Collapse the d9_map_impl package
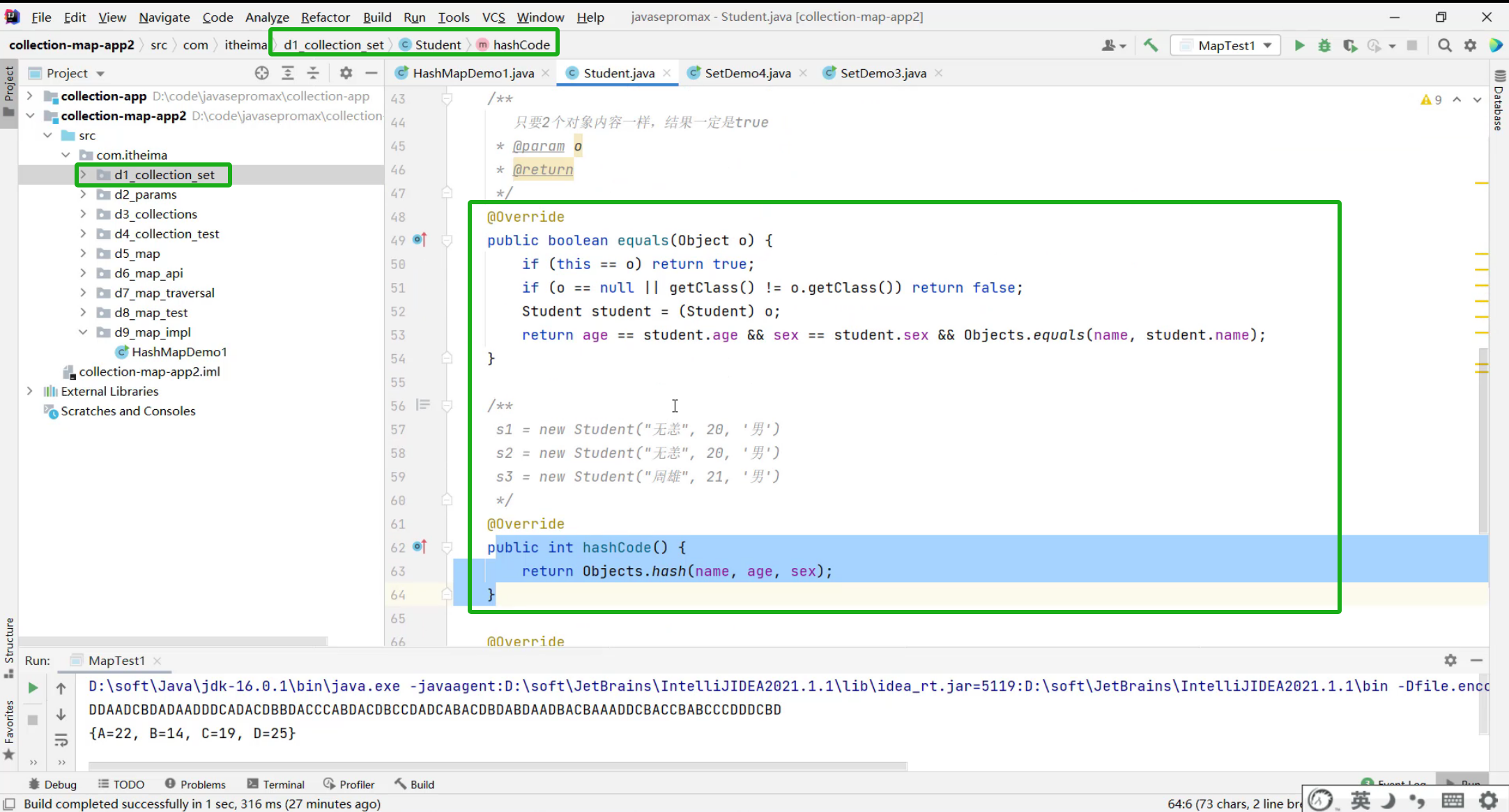Image resolution: width=1509 pixels, height=812 pixels. point(83,332)
